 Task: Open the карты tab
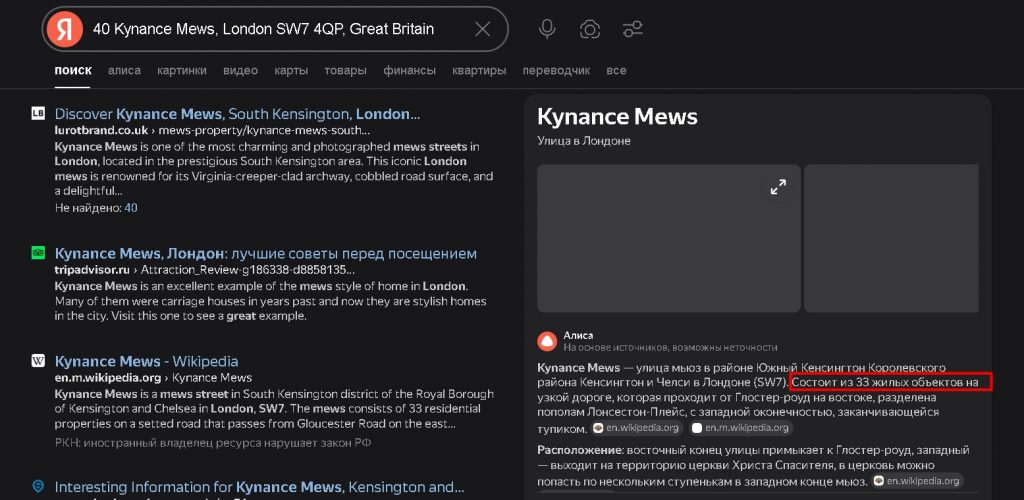coord(290,70)
